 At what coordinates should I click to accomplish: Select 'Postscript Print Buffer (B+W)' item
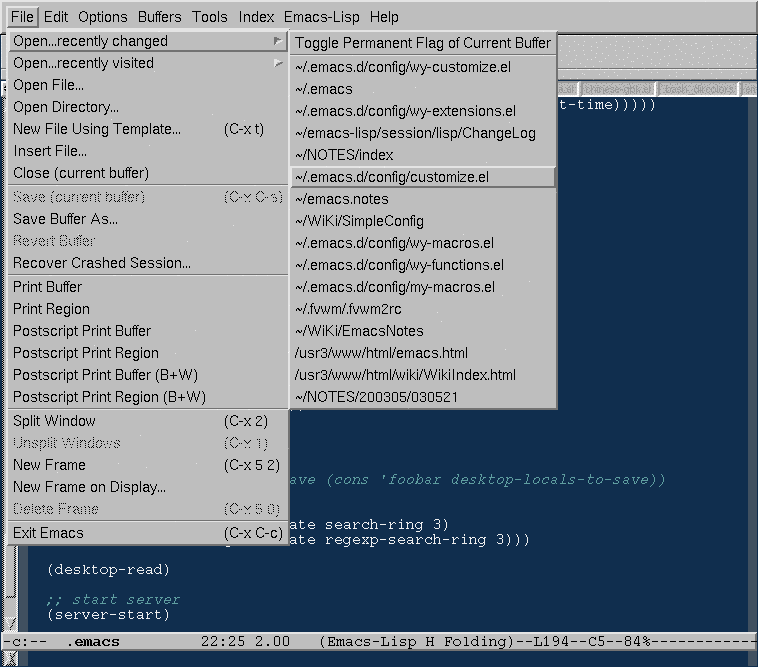pyautogui.click(x=105, y=375)
